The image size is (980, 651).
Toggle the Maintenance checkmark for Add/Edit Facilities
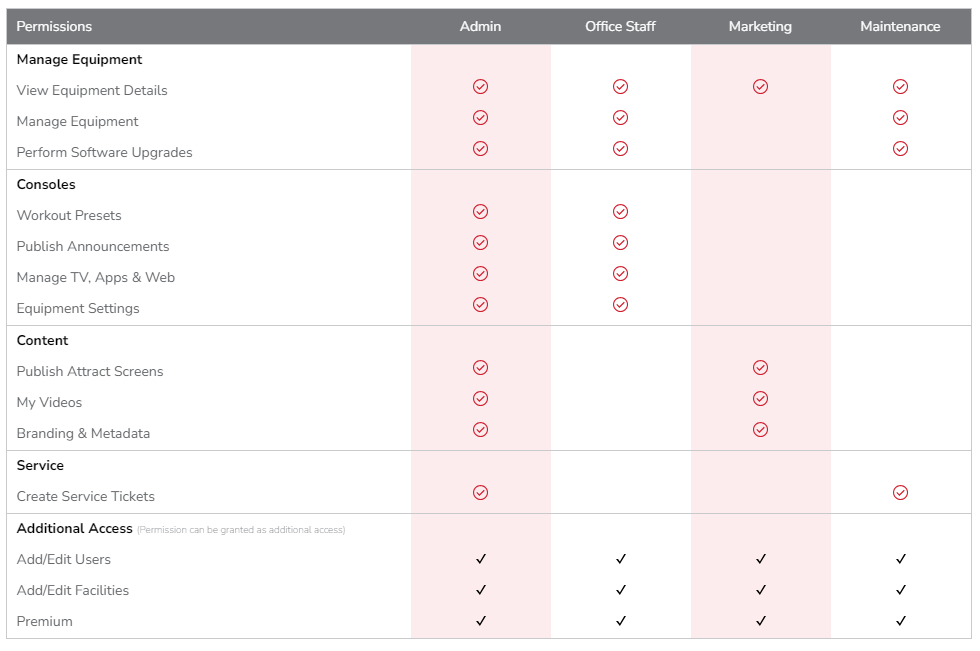[900, 590]
